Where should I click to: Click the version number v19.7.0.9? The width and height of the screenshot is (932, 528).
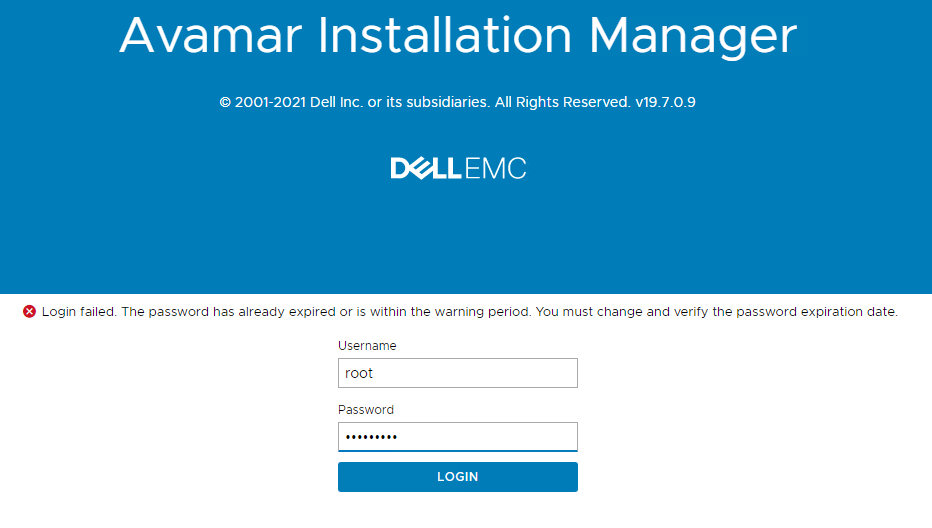coord(665,102)
